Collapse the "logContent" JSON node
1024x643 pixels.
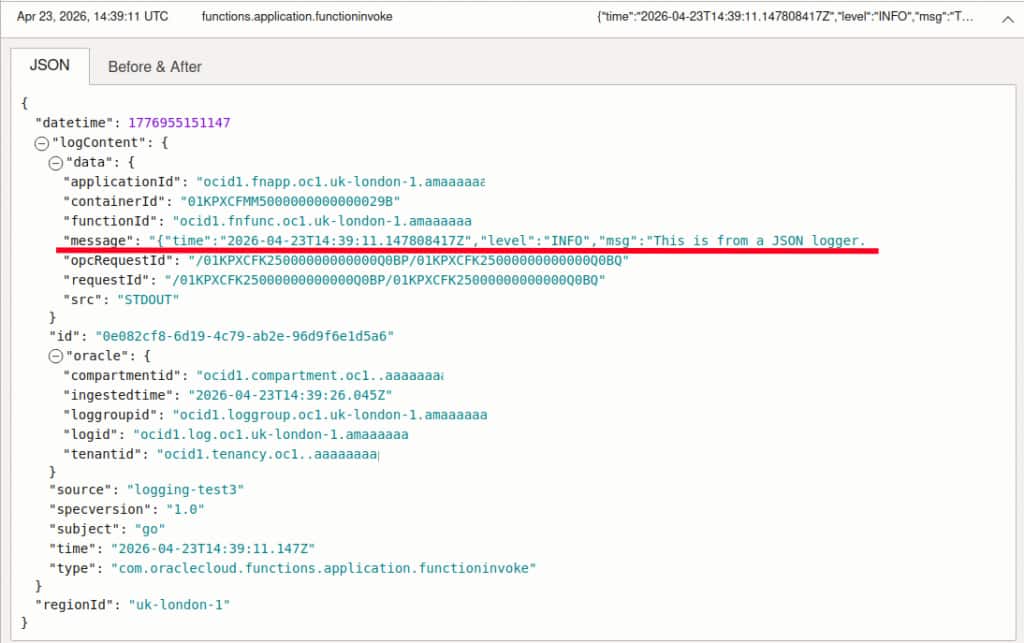click(x=42, y=143)
